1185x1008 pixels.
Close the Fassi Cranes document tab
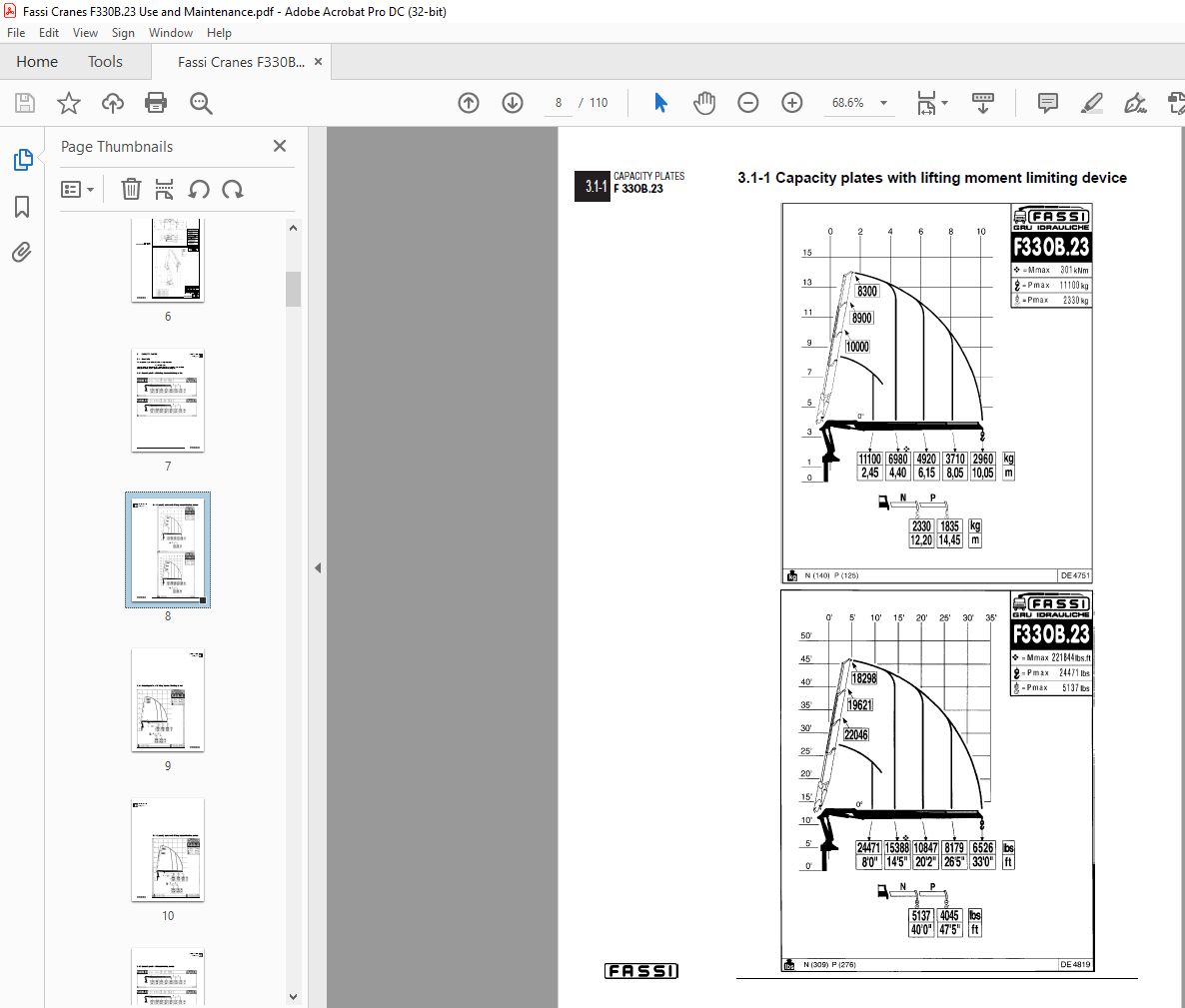click(318, 61)
